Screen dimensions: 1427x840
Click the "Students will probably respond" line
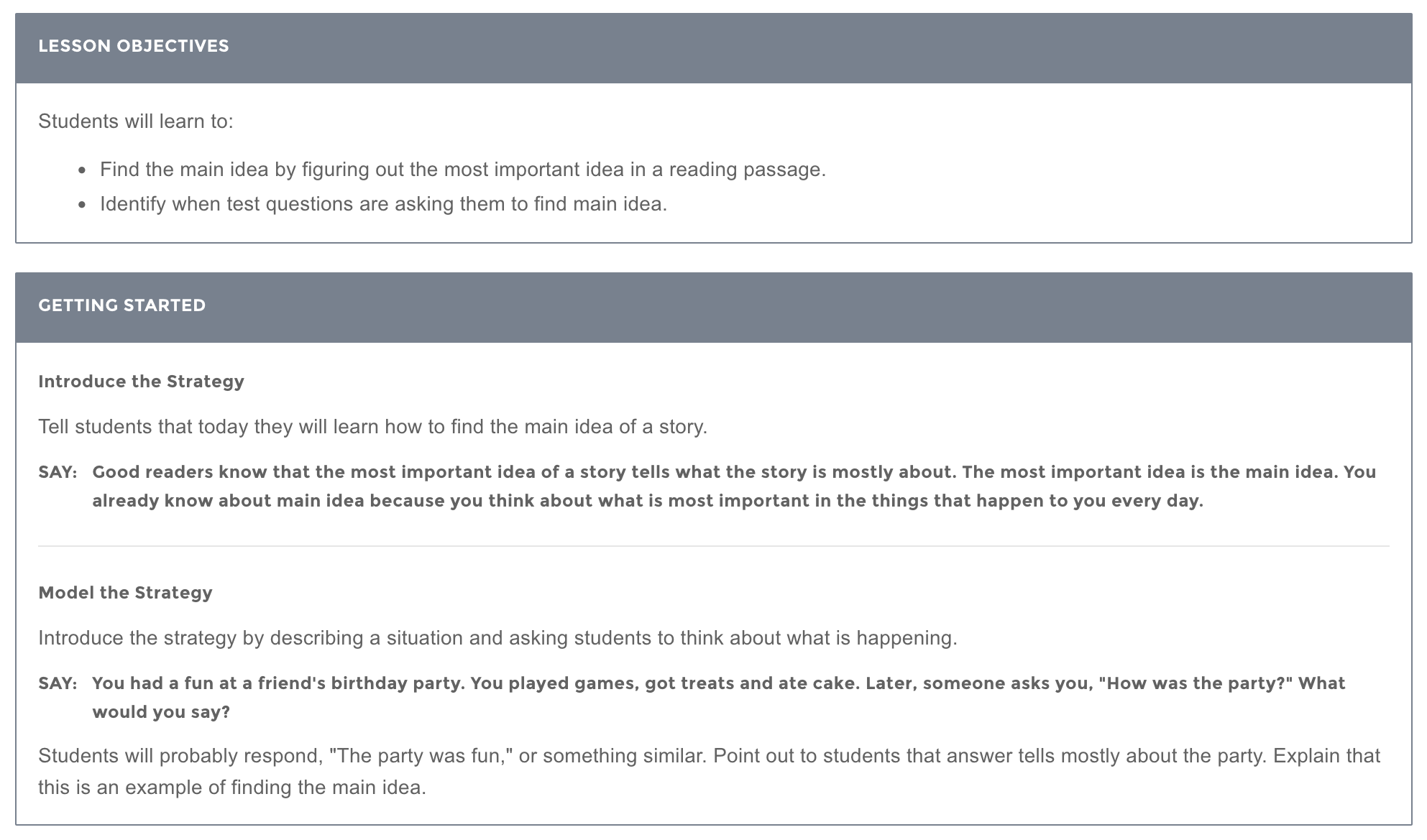709,756
